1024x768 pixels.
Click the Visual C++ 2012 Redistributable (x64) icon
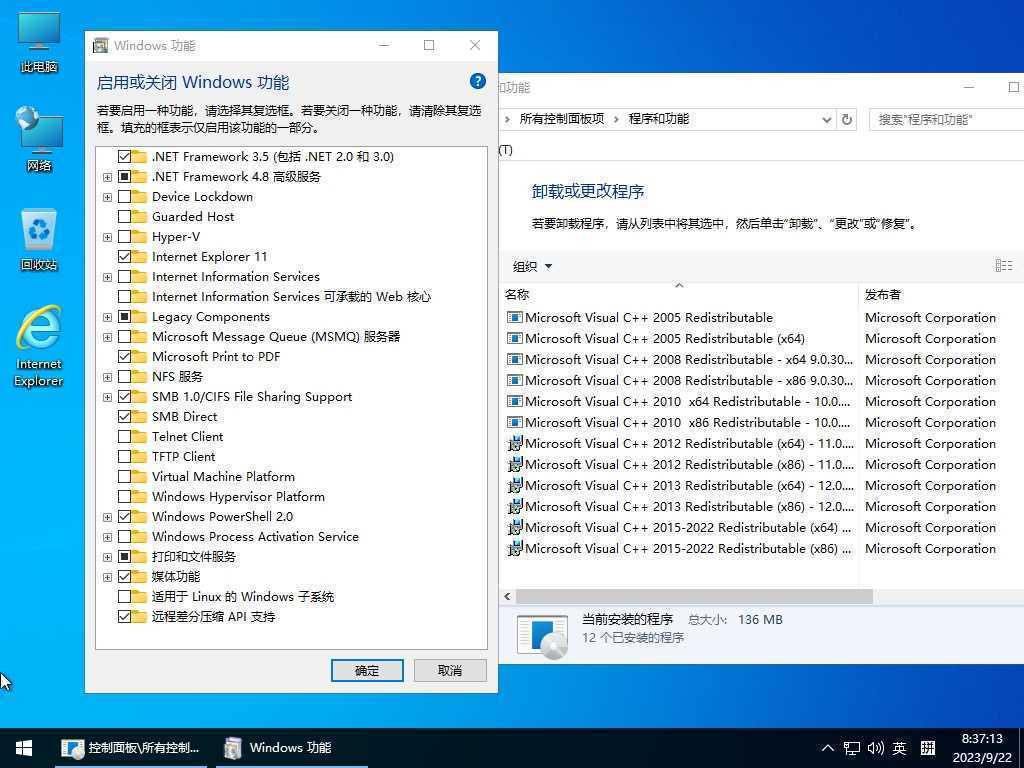pyautogui.click(x=515, y=443)
